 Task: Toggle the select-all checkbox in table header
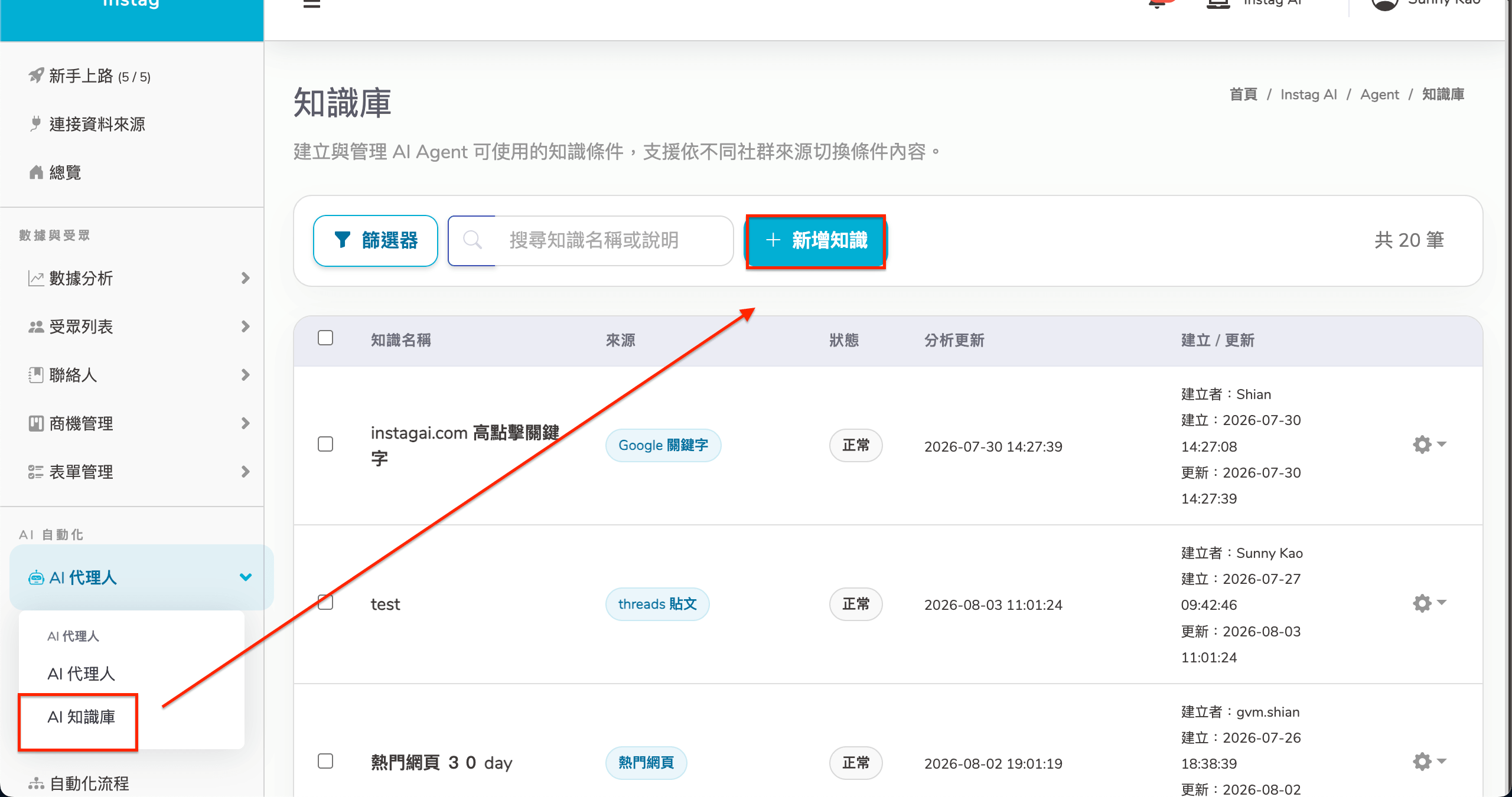[325, 338]
